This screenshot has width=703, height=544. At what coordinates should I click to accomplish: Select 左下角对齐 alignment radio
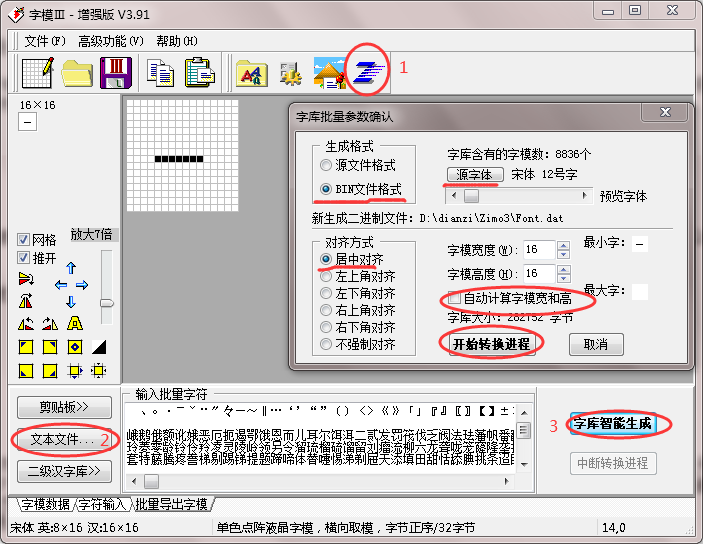tap(326, 293)
